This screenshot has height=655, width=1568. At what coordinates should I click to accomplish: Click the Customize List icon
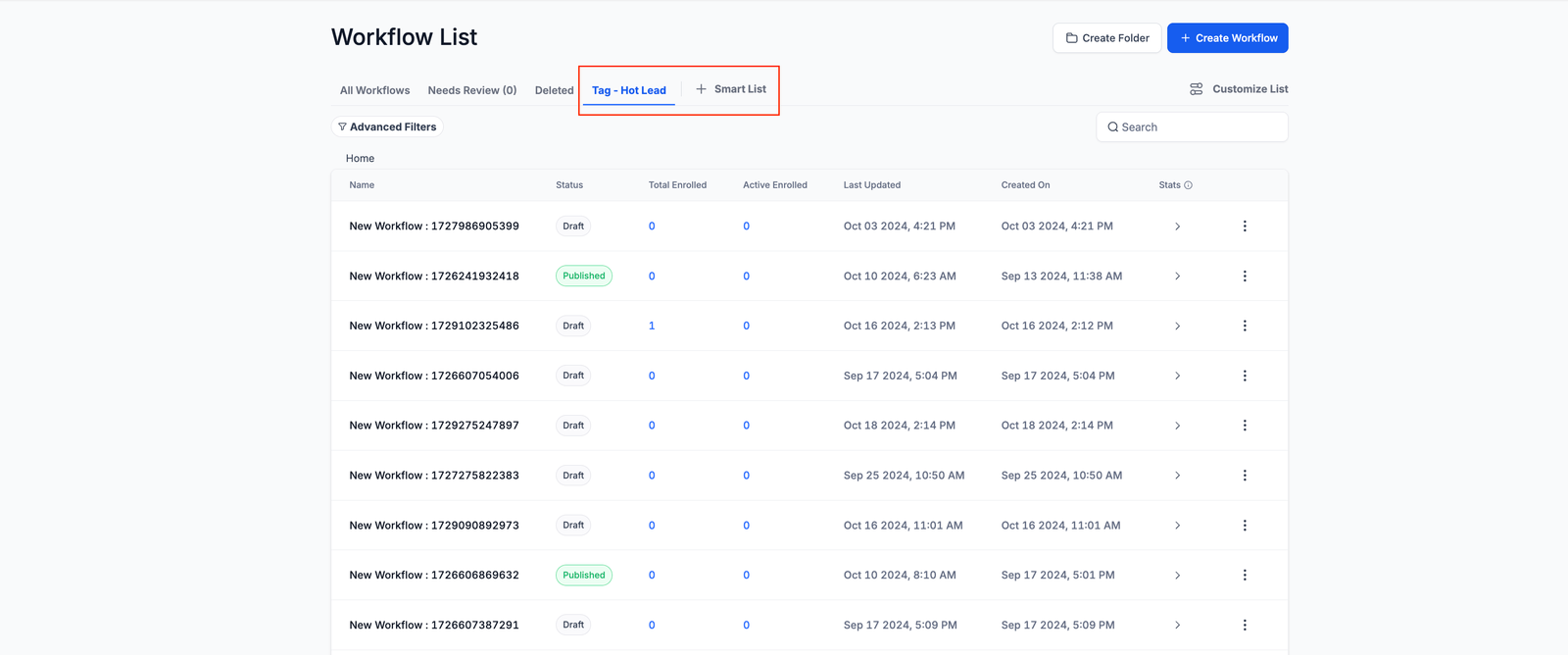(x=1196, y=89)
